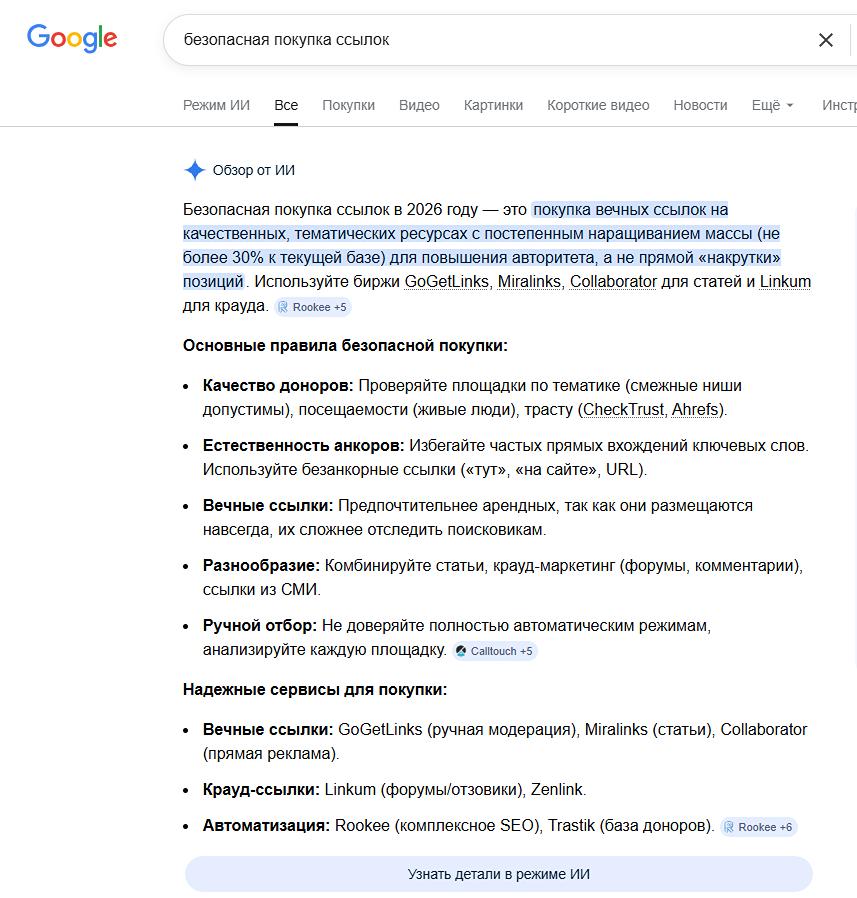Follow the GoGetLinks link
Image resolution: width=857 pixels, height=898 pixels.
pos(447,282)
